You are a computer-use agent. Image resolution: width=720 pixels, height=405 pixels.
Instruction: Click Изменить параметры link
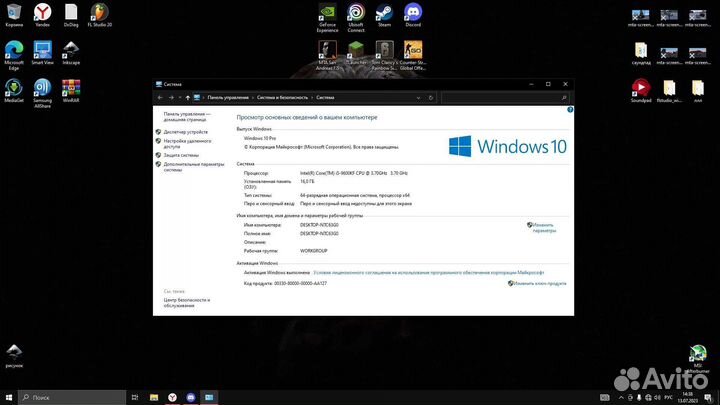coord(544,229)
